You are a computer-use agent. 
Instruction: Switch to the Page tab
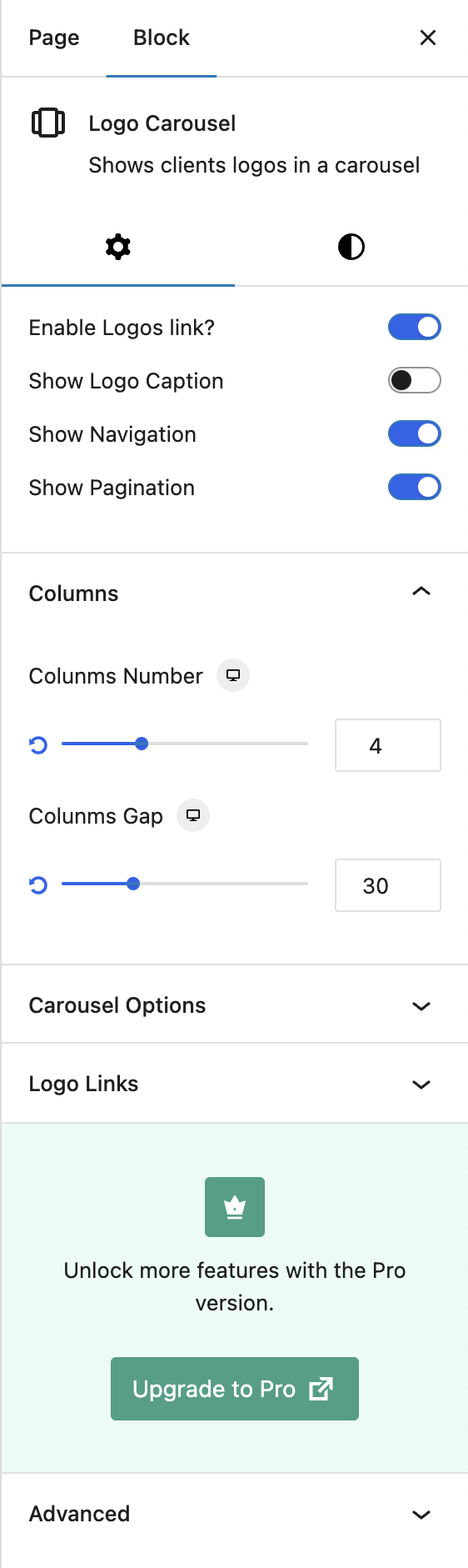coord(54,38)
